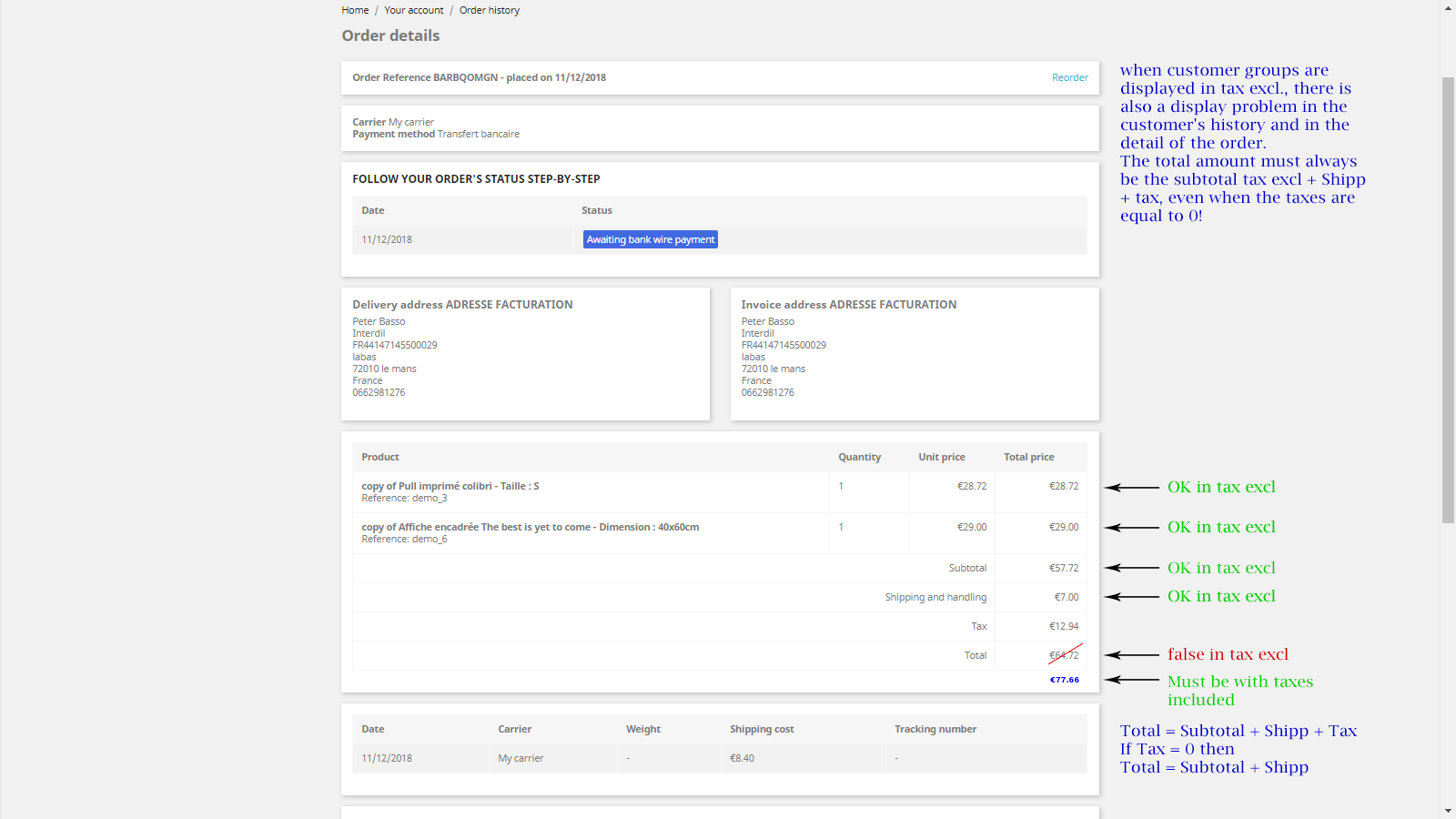This screenshot has height=819, width=1456.
Task: Open the Home breadcrumb link
Action: tap(355, 10)
